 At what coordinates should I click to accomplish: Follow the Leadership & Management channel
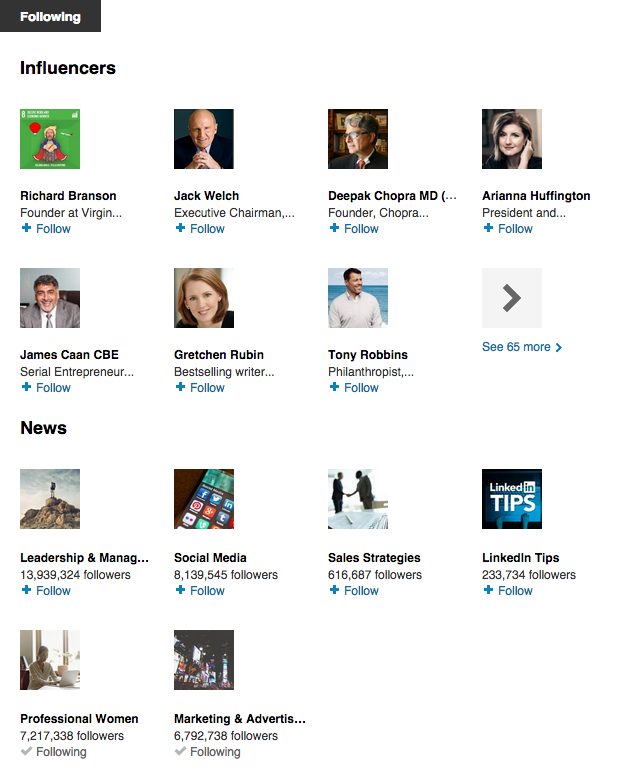(x=46, y=591)
